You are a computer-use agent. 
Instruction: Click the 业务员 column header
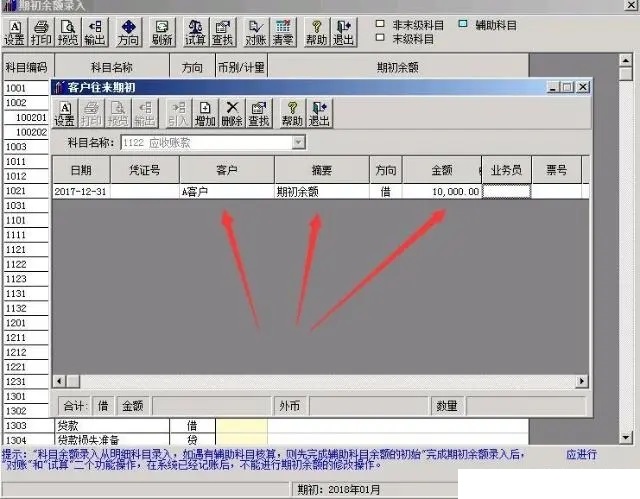(x=506, y=170)
